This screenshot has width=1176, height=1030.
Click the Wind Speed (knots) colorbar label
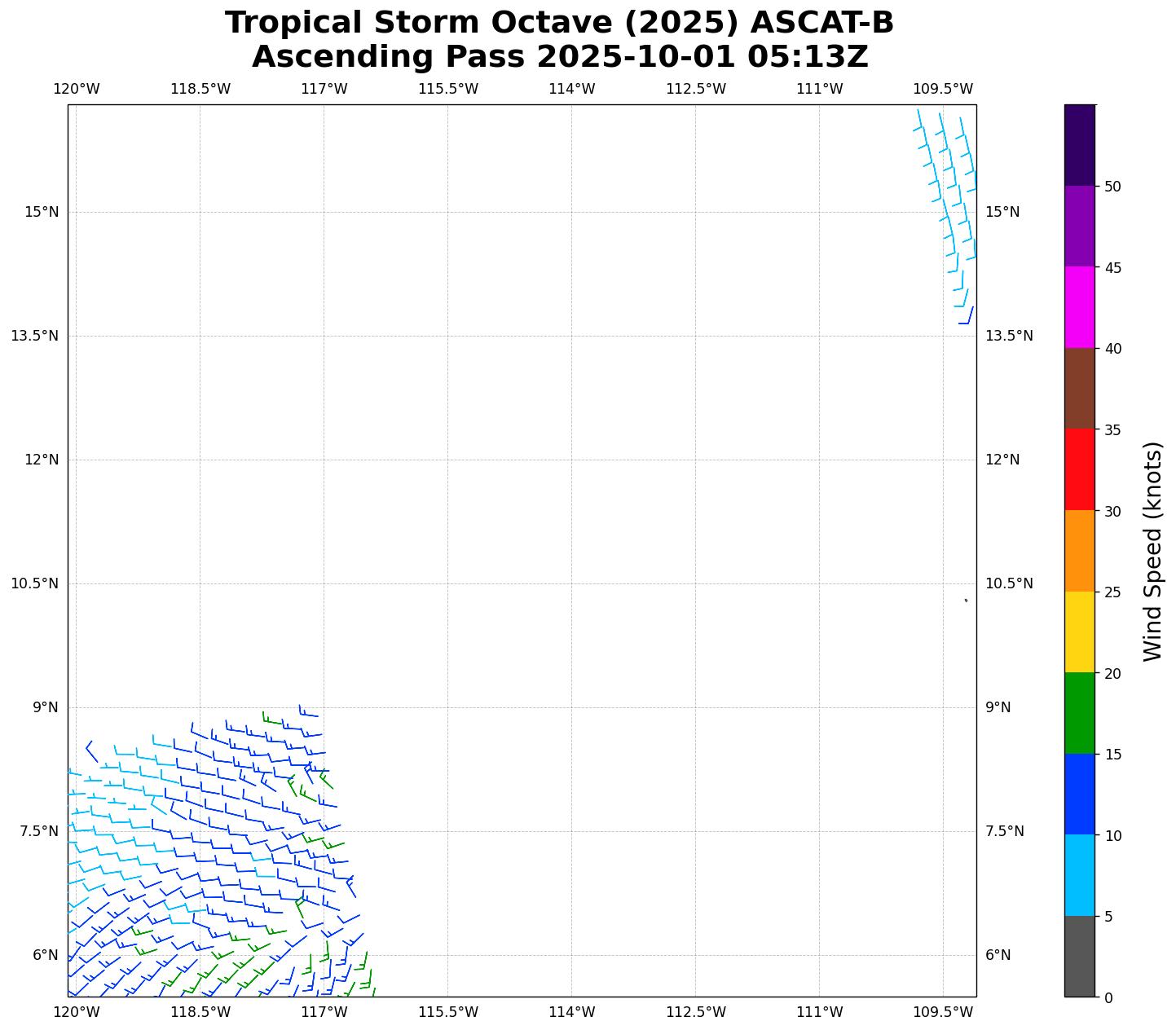[1152, 551]
